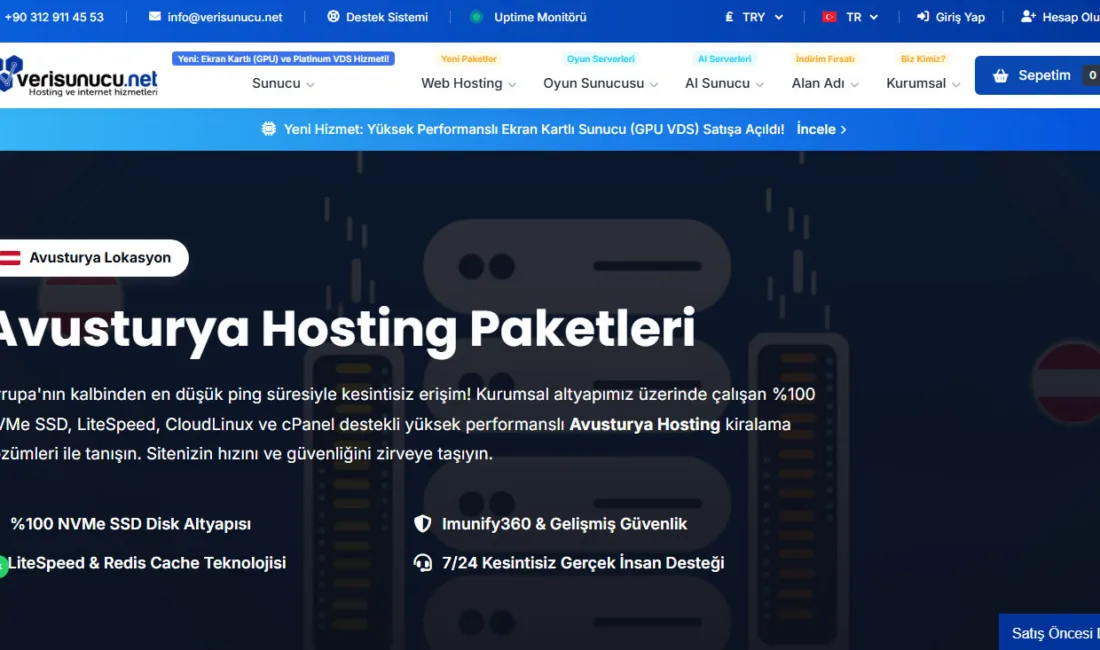Click the round Austrian flag graphic at the right edge
The height and width of the screenshot is (650, 1100).
tap(1067, 382)
